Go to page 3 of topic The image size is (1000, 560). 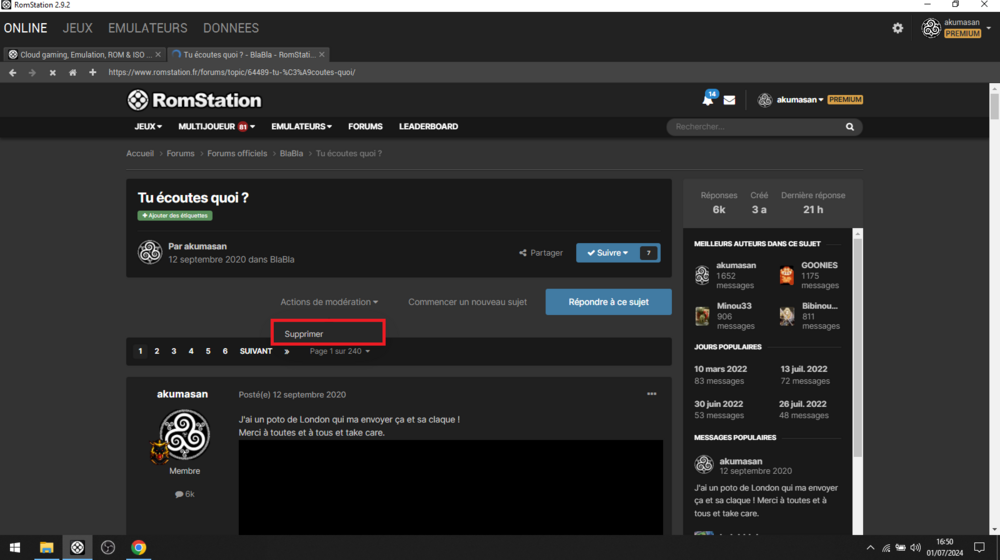[x=174, y=351]
